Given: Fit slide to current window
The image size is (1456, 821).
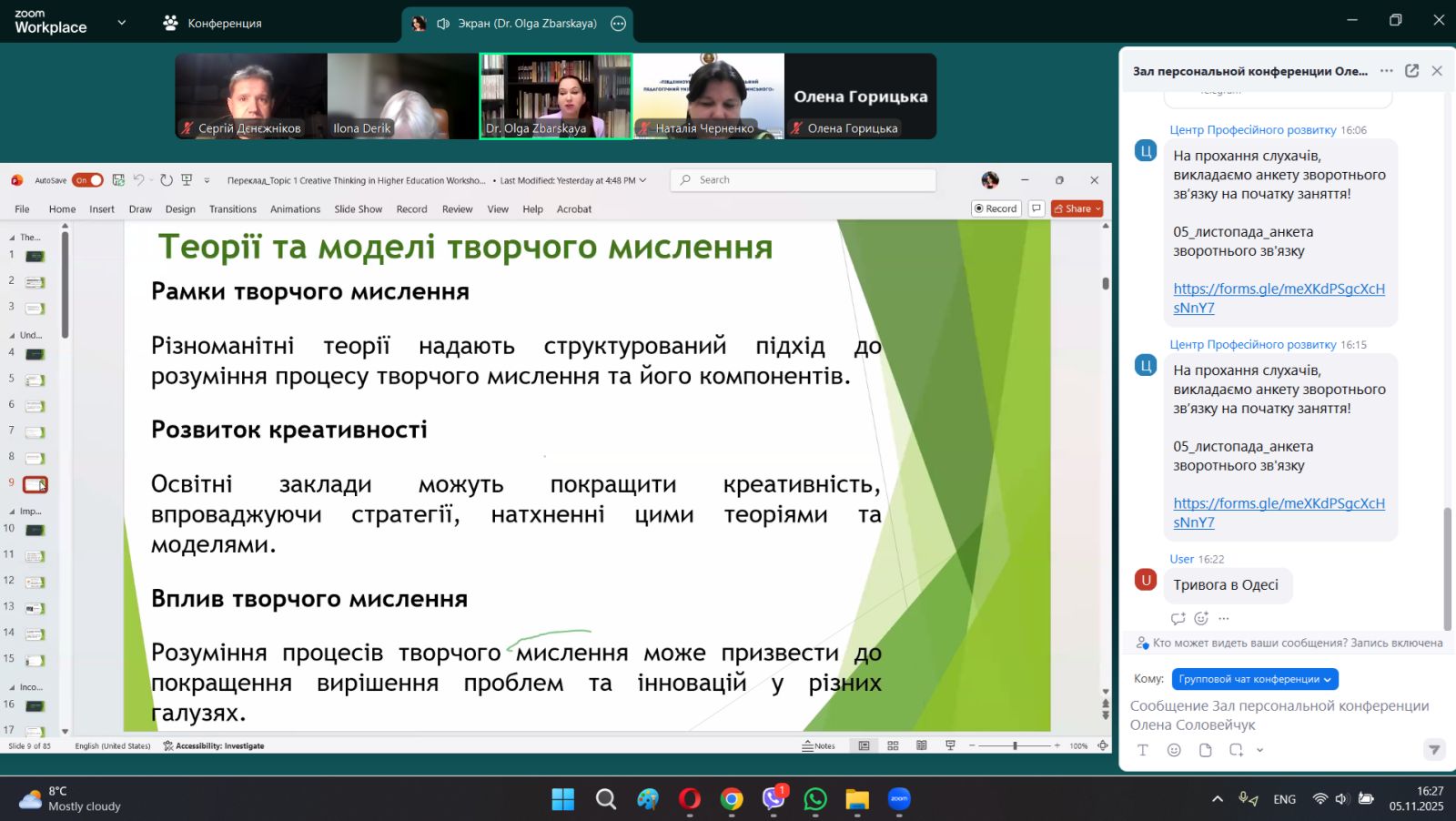Looking at the screenshot, I should [1103, 745].
